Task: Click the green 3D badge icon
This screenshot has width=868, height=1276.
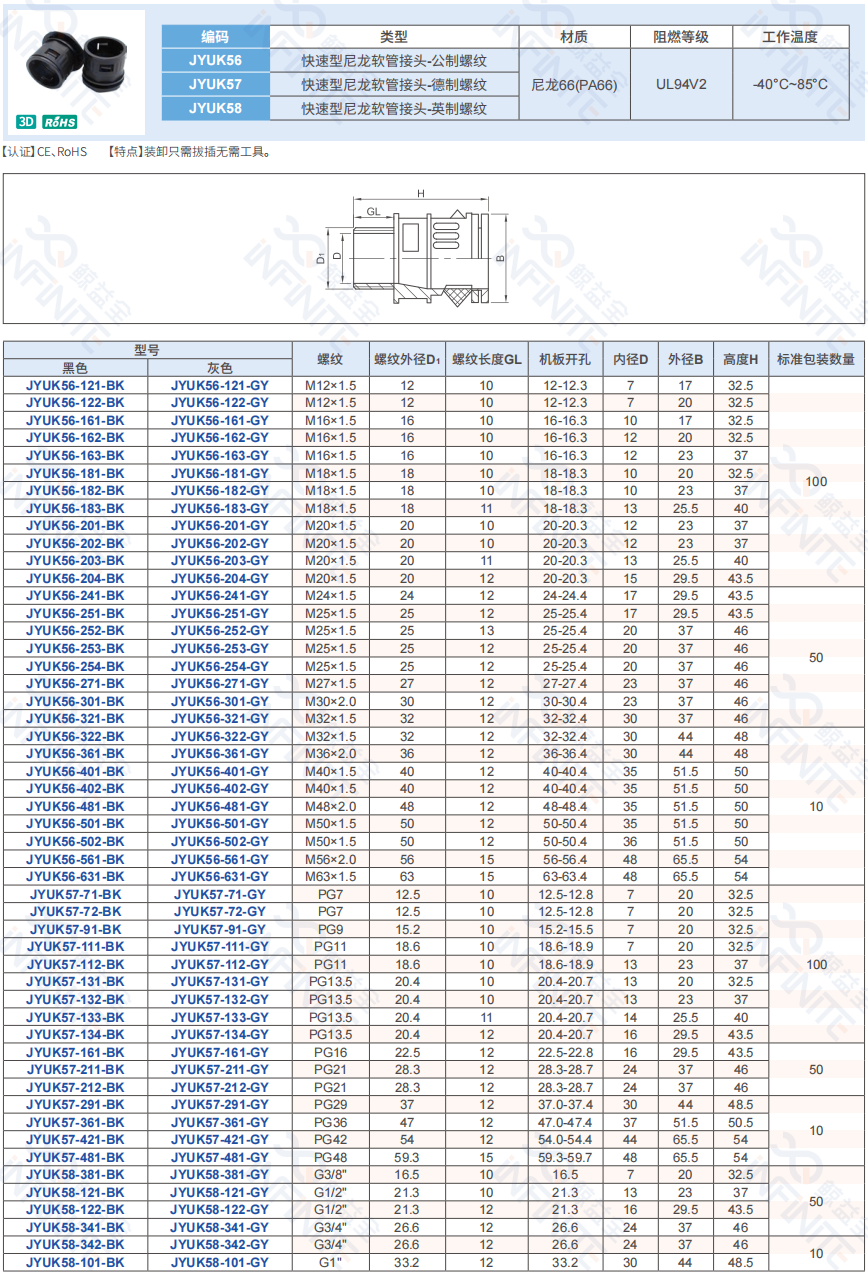Action: coord(26,122)
